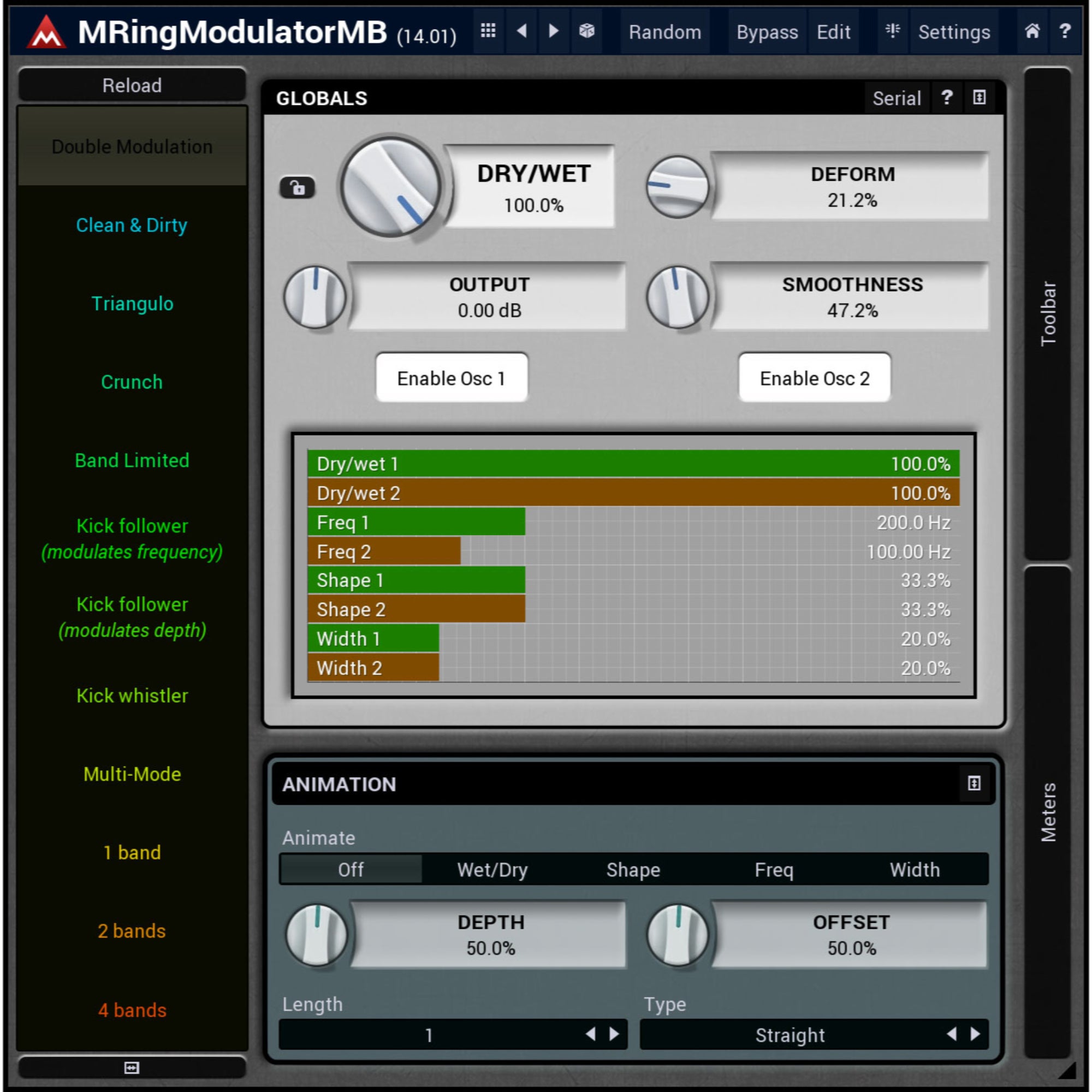
Task: Click the Depth knob
Action: [x=317, y=935]
